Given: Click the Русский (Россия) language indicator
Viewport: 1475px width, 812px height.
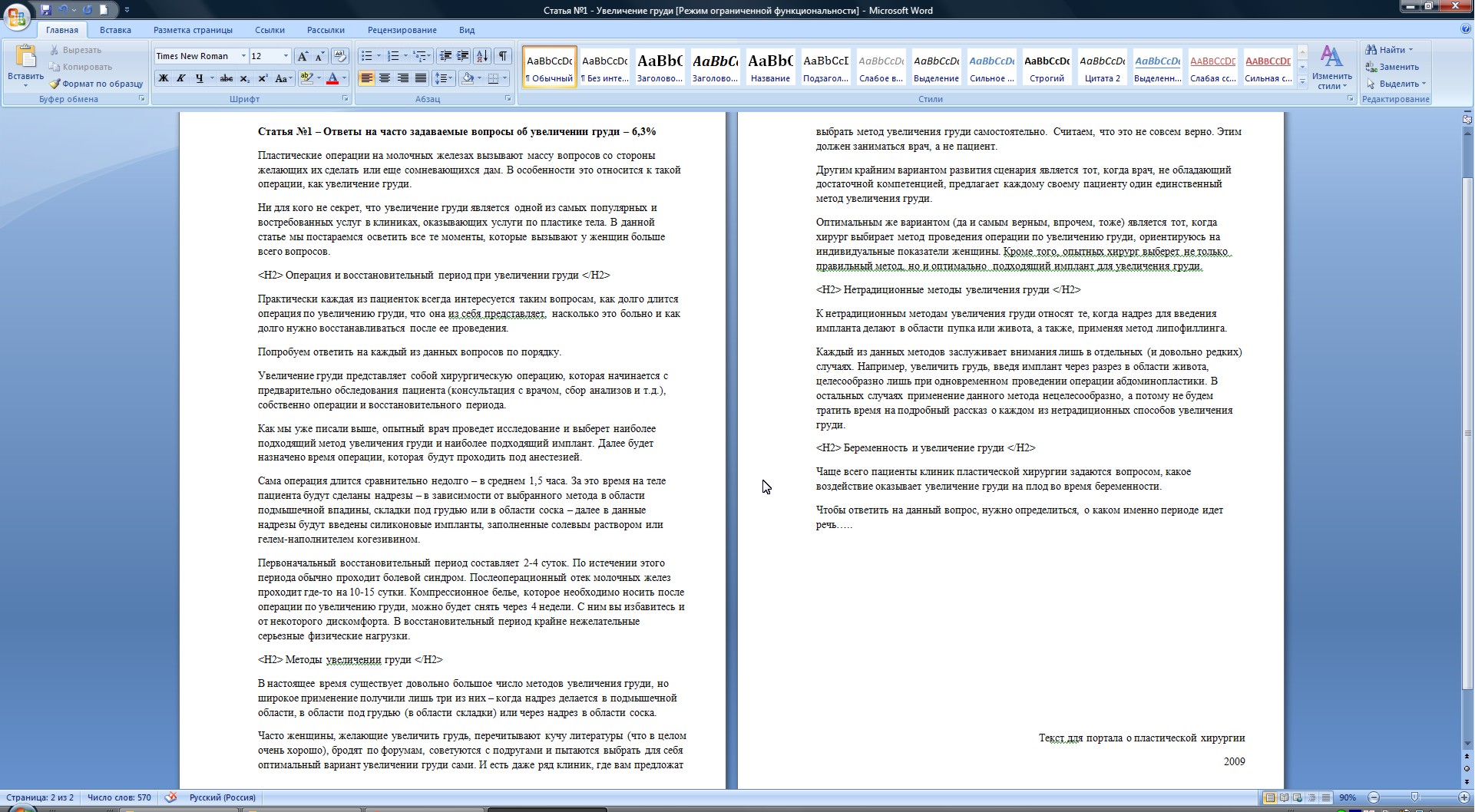Looking at the screenshot, I should coord(223,797).
